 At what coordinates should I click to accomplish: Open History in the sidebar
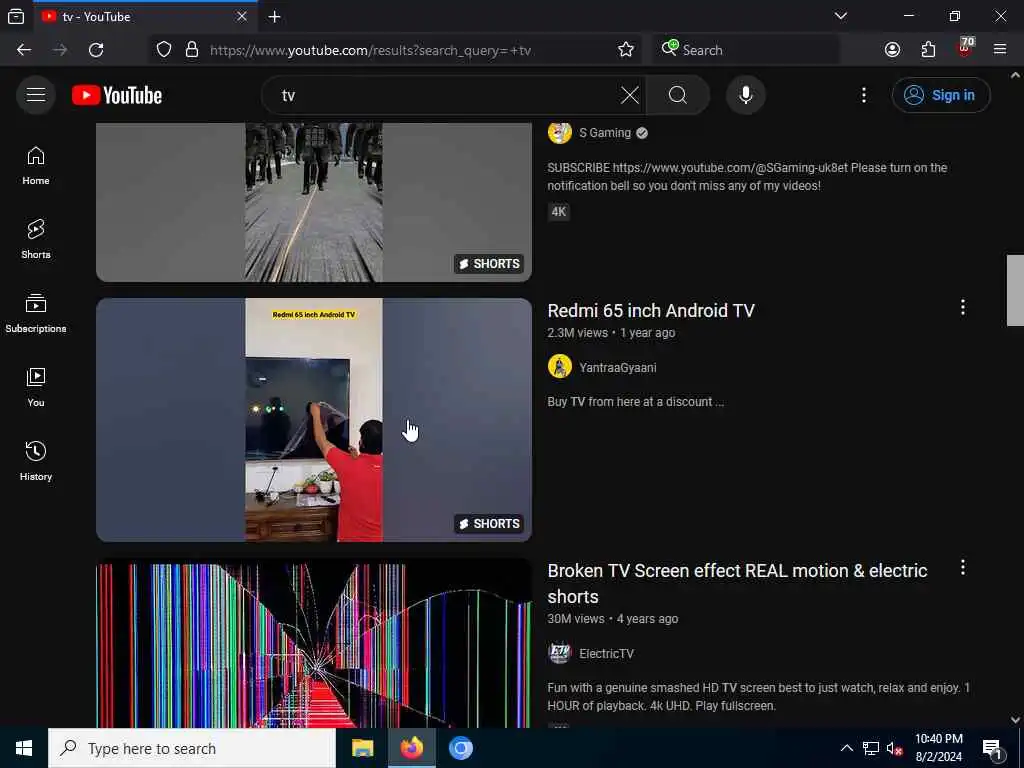36,461
